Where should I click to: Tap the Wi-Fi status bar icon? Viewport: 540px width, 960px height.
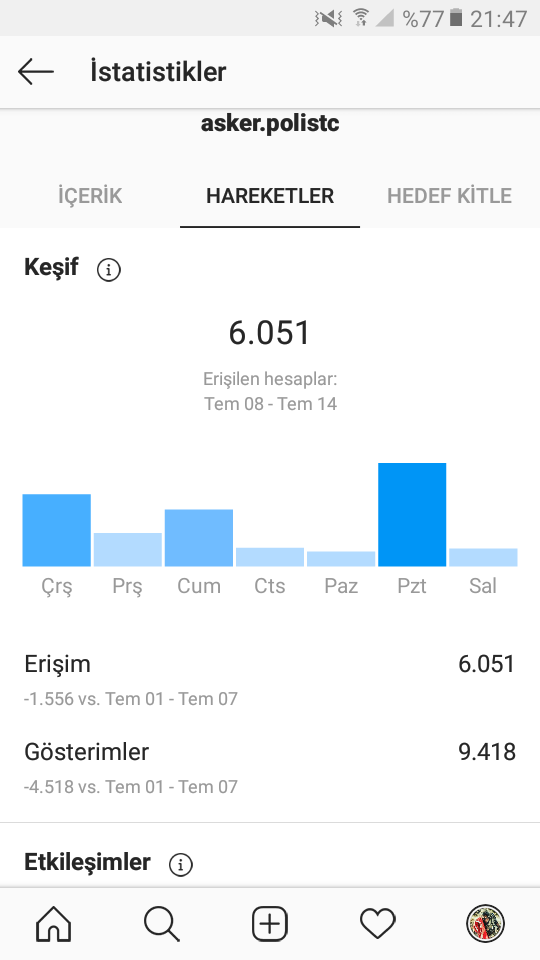tap(361, 18)
